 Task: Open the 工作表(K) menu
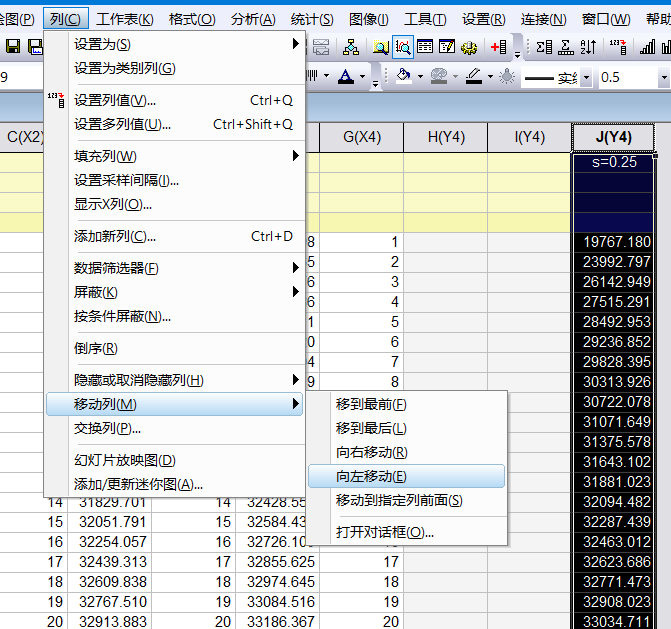[x=125, y=19]
